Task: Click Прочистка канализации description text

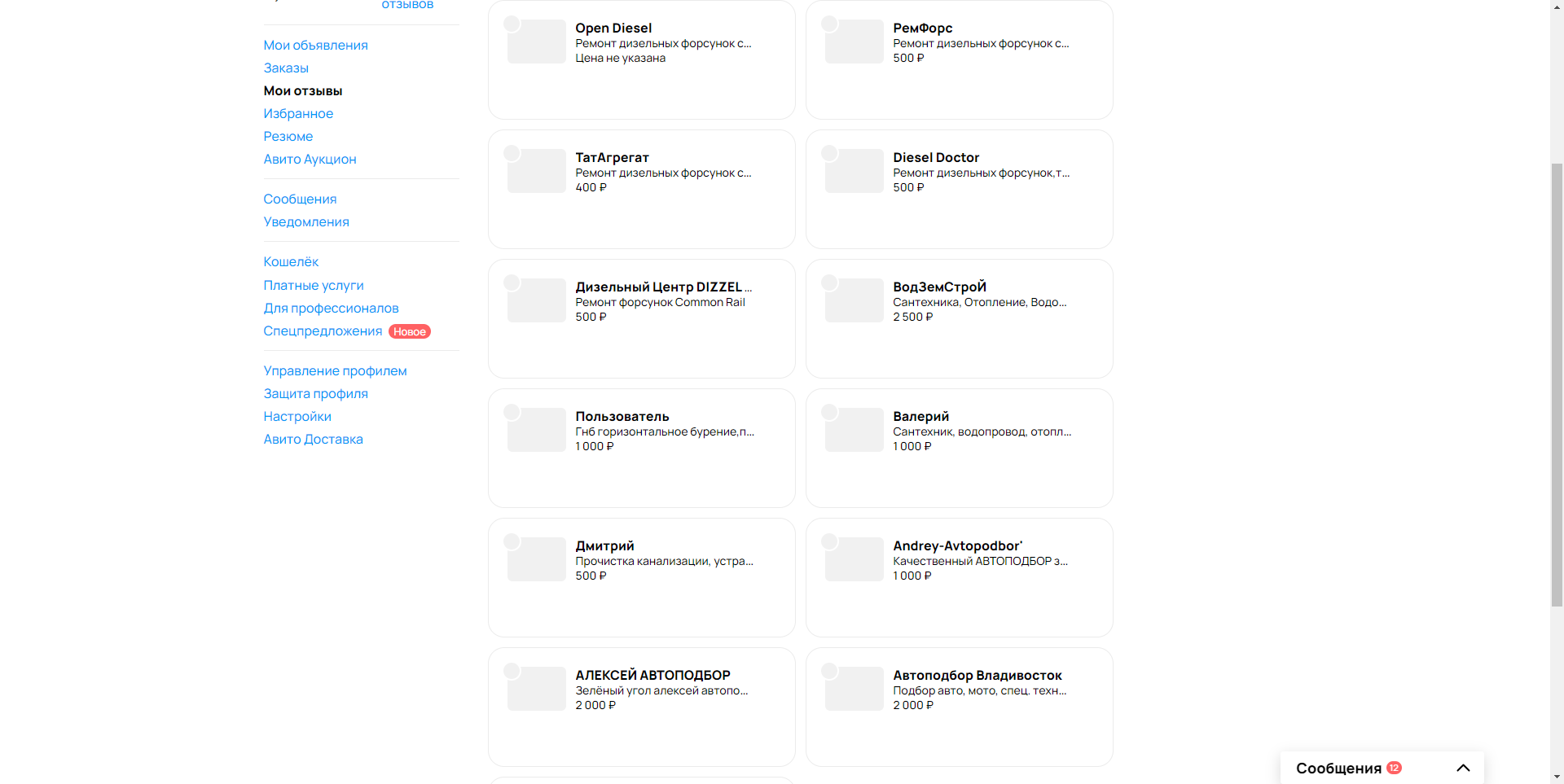Action: tap(664, 561)
